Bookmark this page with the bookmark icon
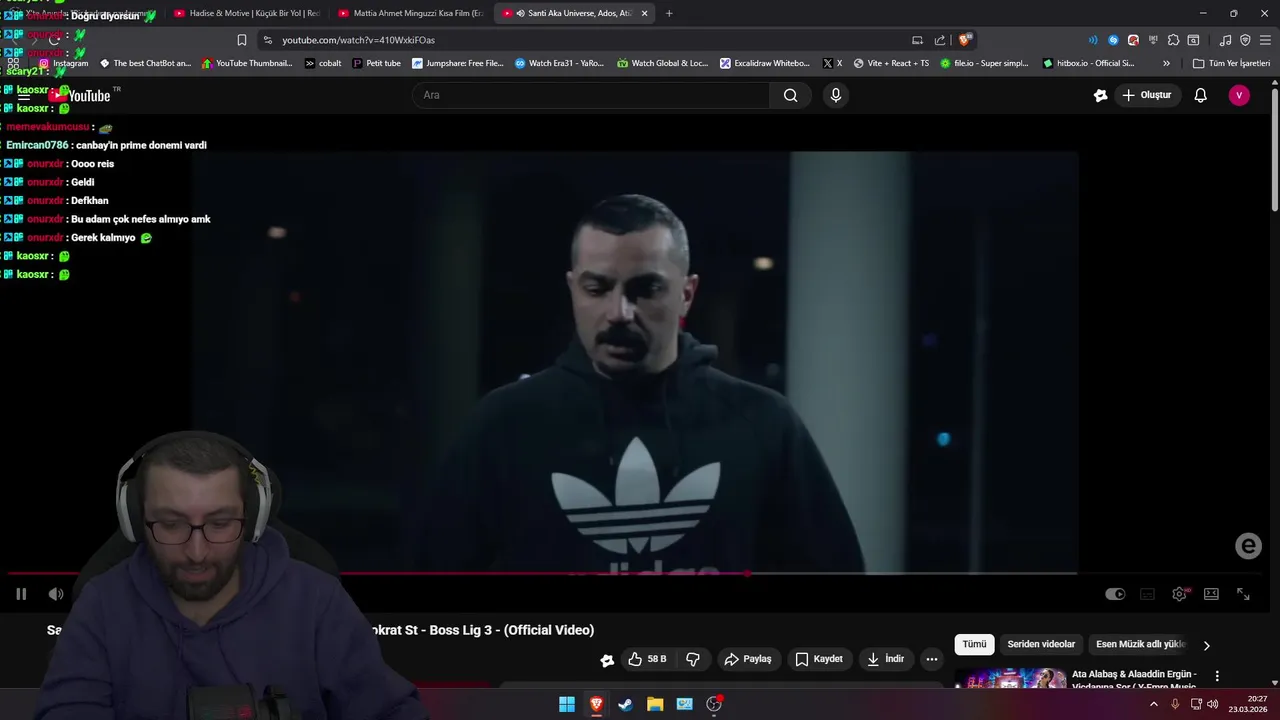 click(241, 40)
